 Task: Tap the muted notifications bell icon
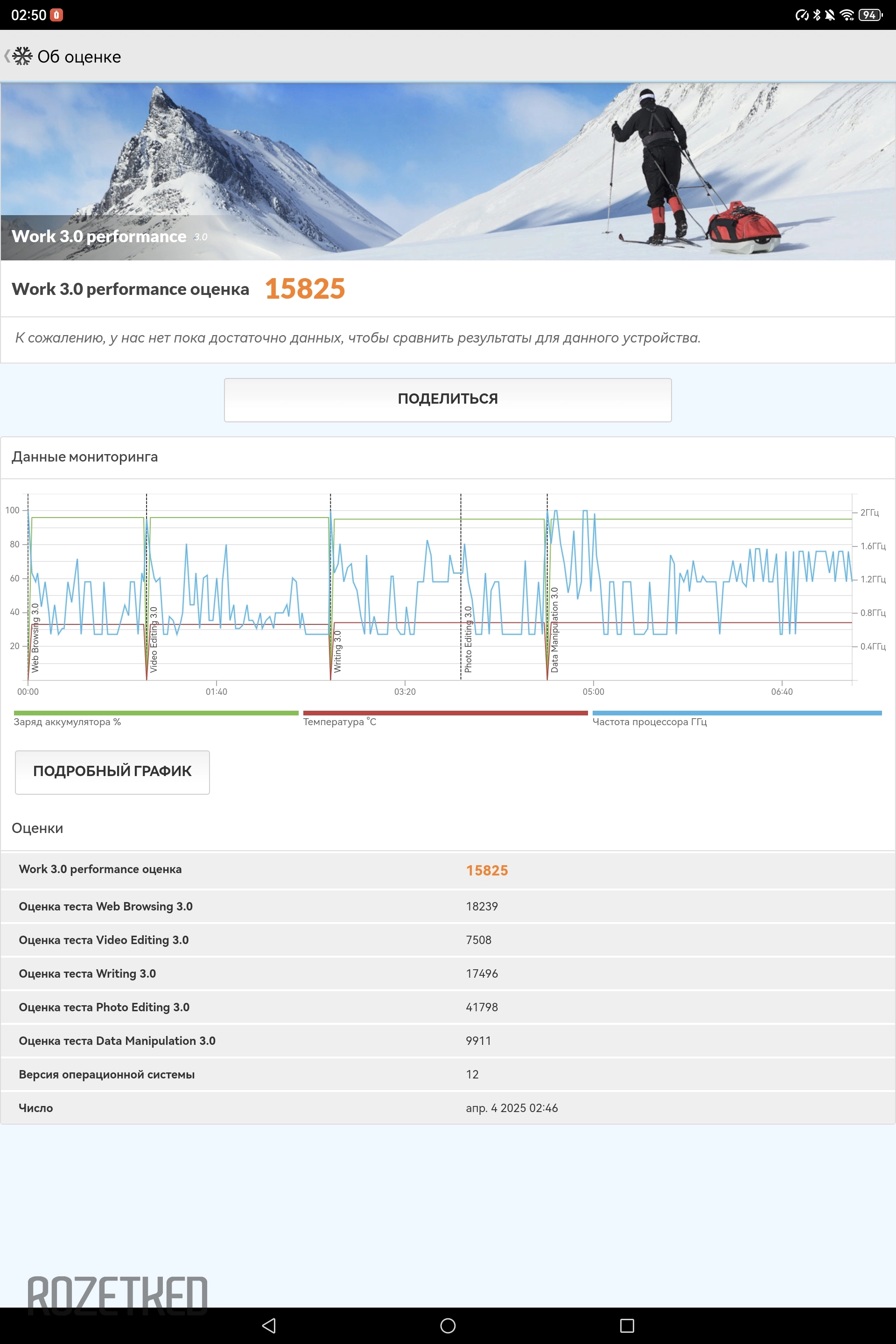click(830, 15)
